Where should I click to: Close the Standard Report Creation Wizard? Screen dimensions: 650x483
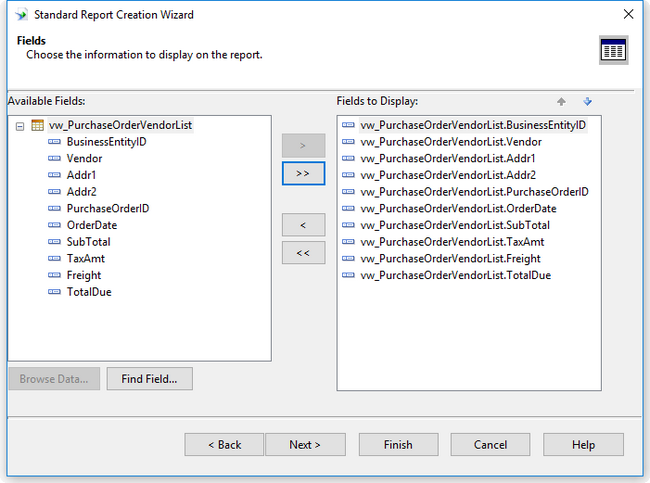tap(628, 14)
